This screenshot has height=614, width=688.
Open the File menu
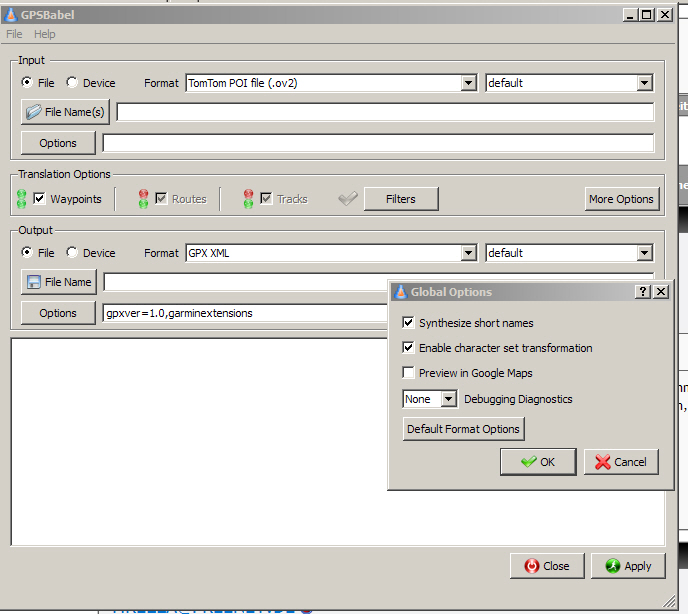tap(14, 34)
